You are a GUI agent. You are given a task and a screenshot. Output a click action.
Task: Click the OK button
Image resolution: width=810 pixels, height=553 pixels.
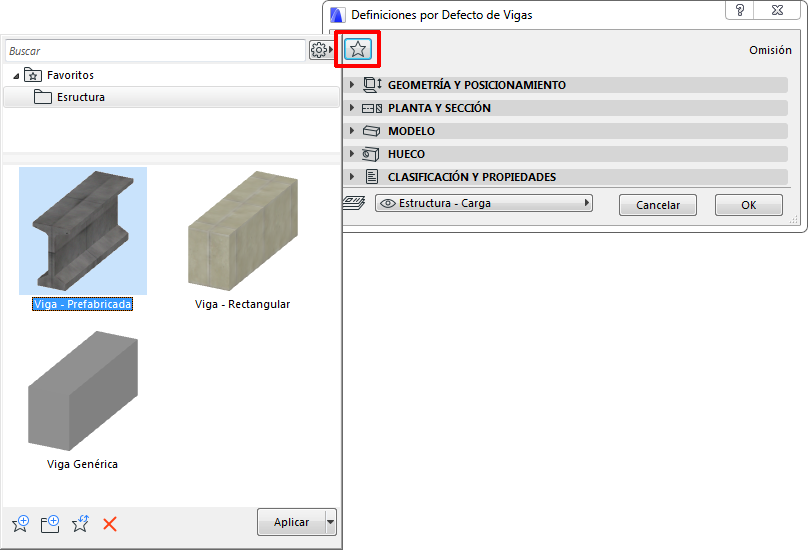(749, 205)
